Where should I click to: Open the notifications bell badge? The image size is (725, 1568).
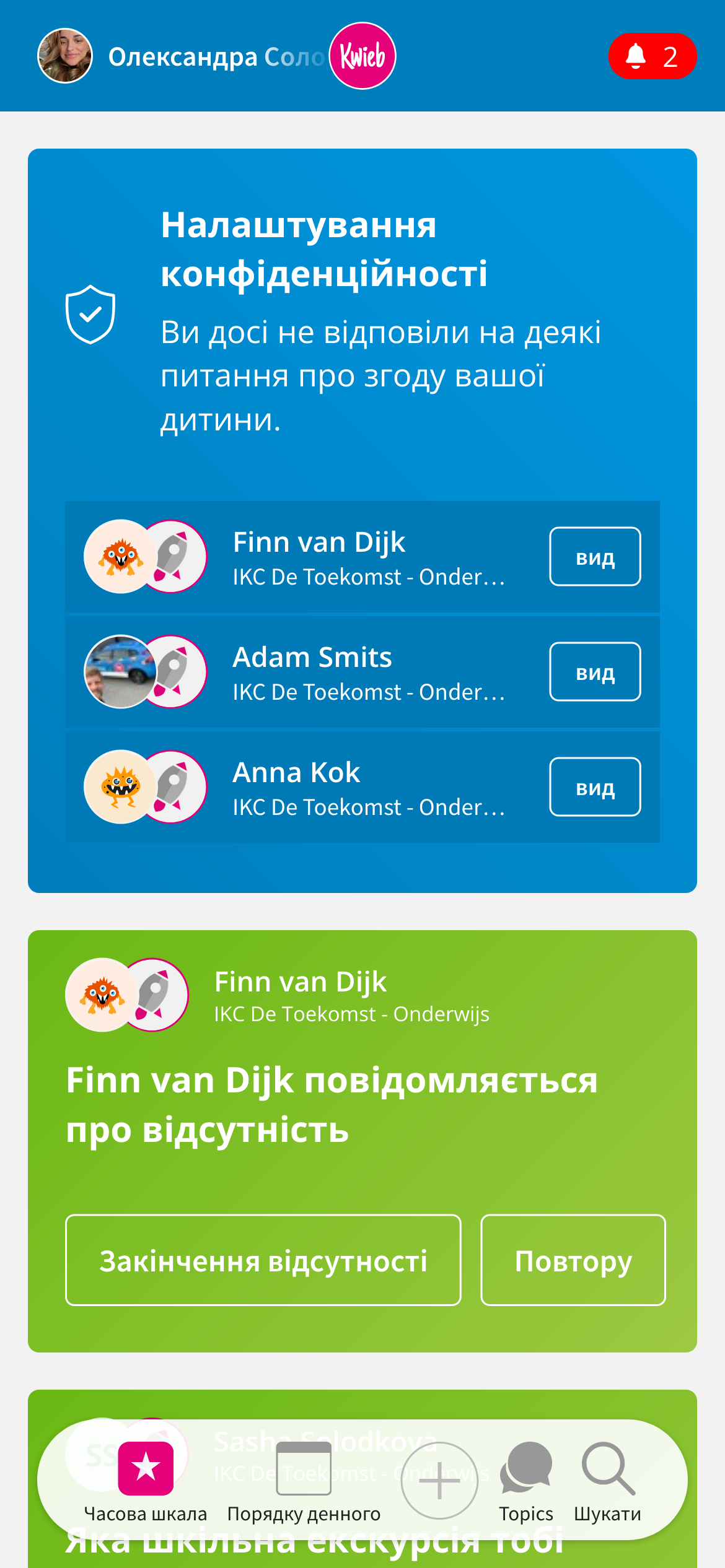[x=652, y=56]
